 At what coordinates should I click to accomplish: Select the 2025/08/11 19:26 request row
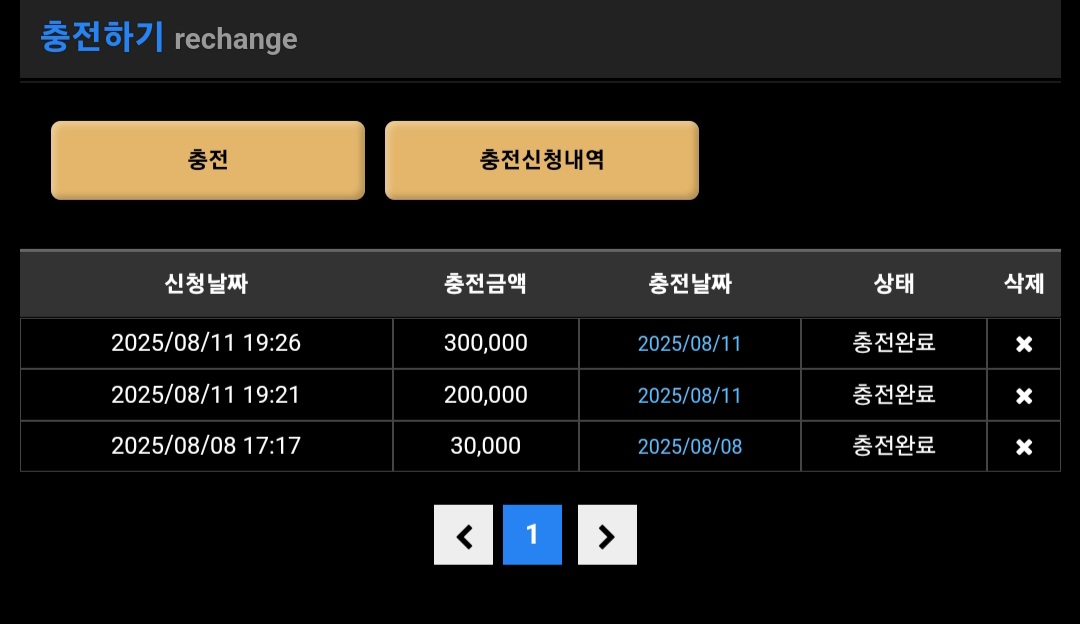pos(206,344)
